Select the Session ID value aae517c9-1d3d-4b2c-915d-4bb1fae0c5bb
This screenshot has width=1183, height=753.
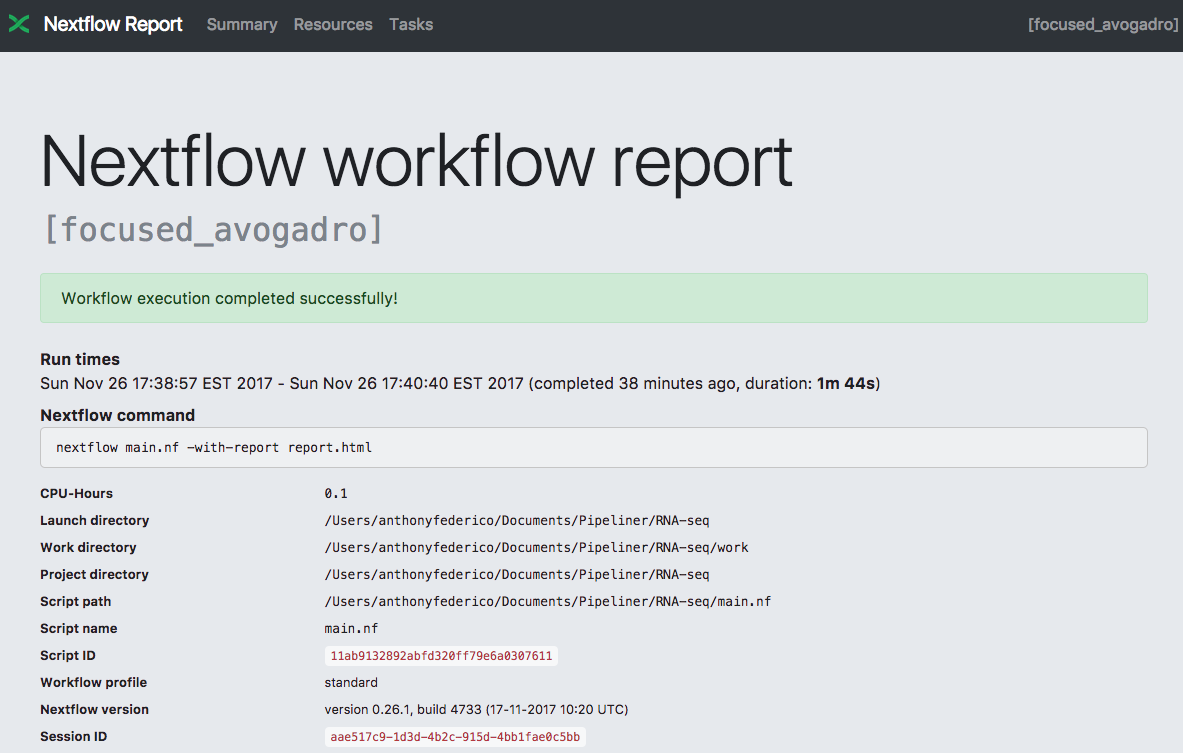coord(455,736)
